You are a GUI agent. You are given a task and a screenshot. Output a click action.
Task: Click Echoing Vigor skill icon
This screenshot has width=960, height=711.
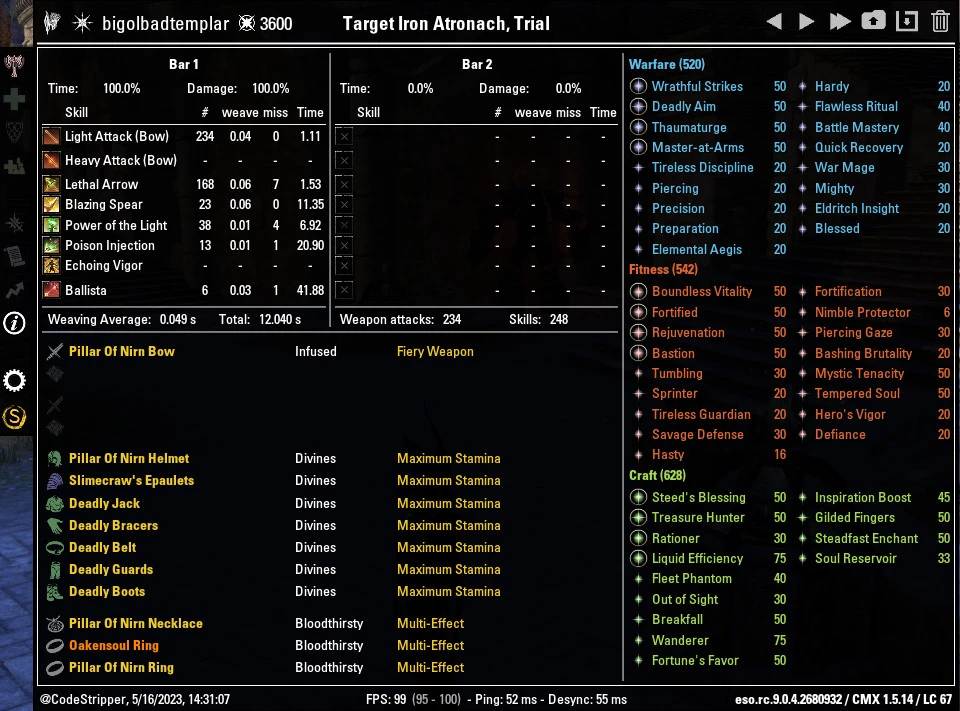pyautogui.click(x=51, y=266)
